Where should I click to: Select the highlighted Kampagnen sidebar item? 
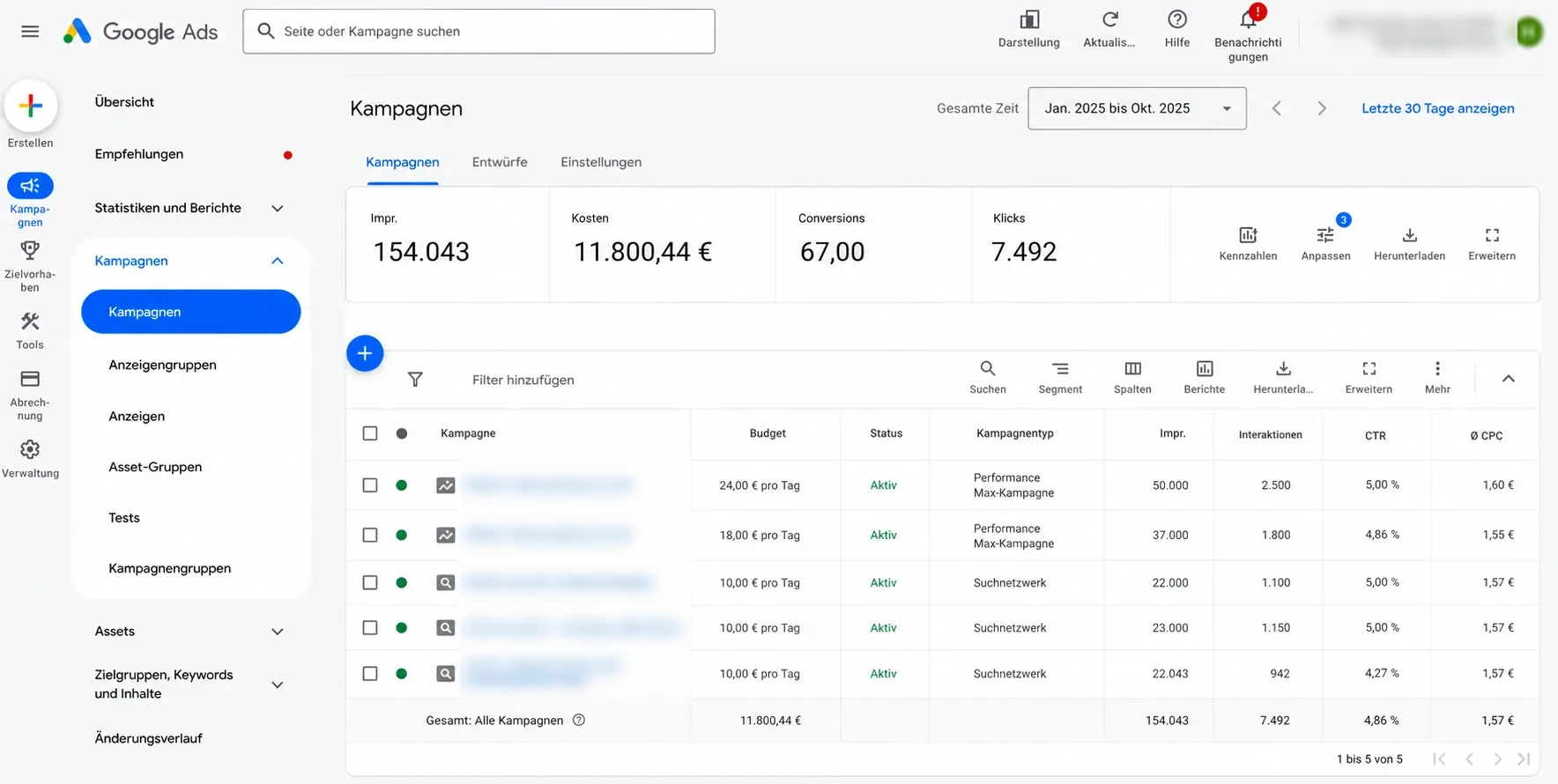191,312
